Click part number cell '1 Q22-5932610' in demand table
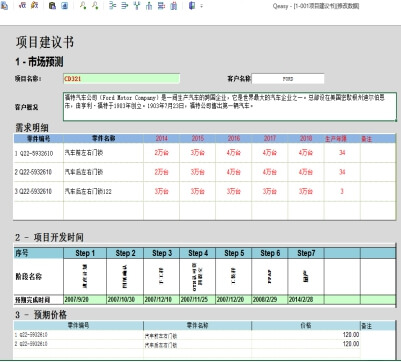This screenshot has width=401, height=362. pyautogui.click(x=38, y=153)
